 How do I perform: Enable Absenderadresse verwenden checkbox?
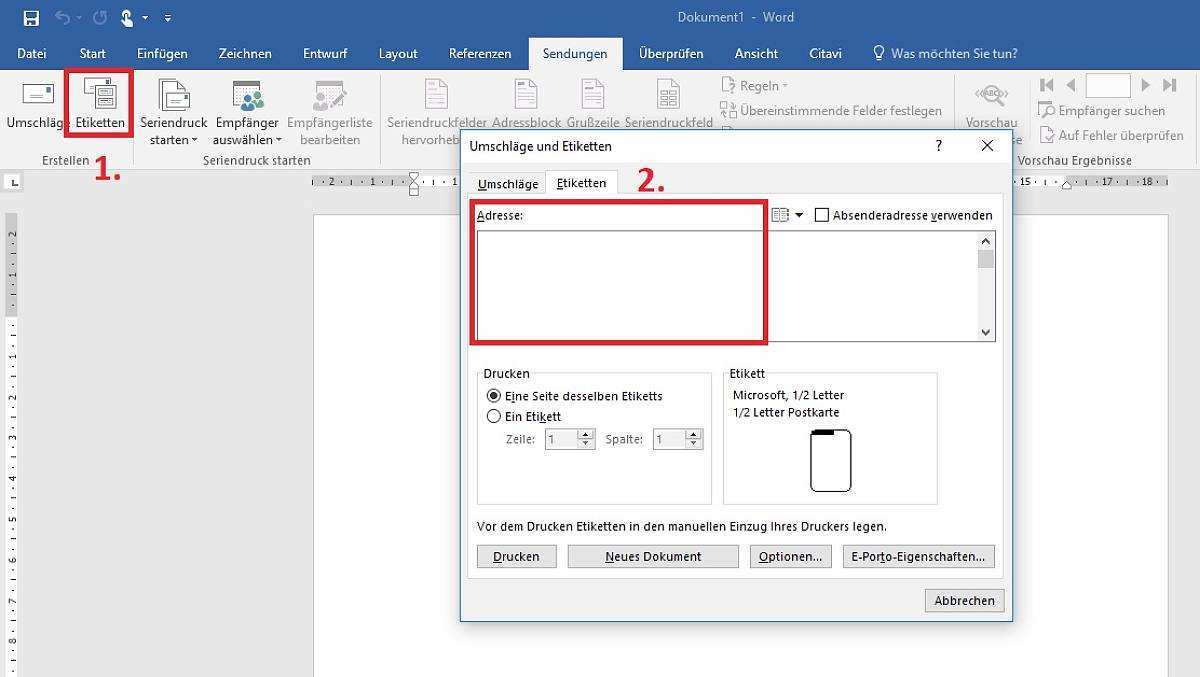(822, 215)
